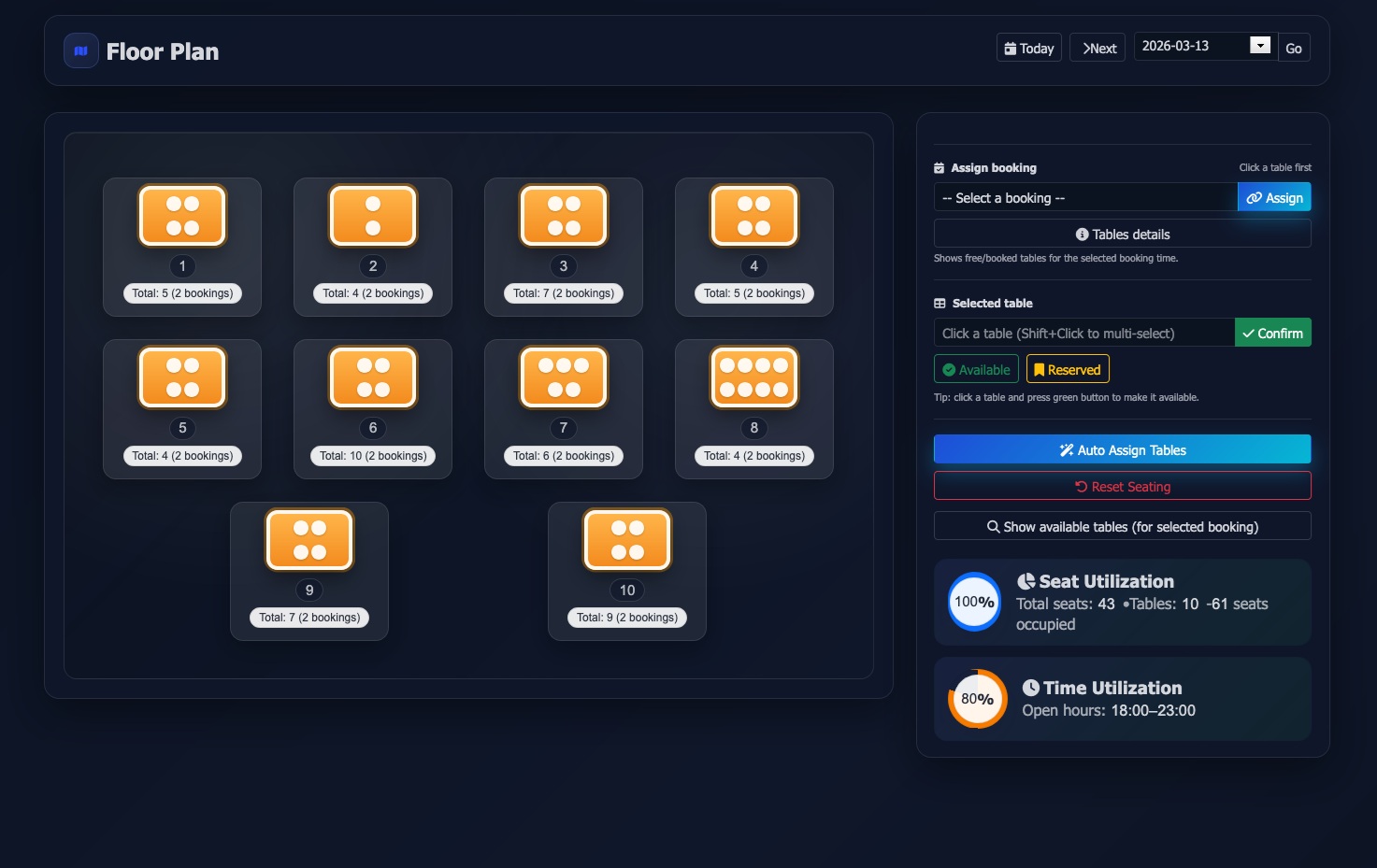Choose table 10 on the floor plan
1377x868 pixels.
[627, 540]
